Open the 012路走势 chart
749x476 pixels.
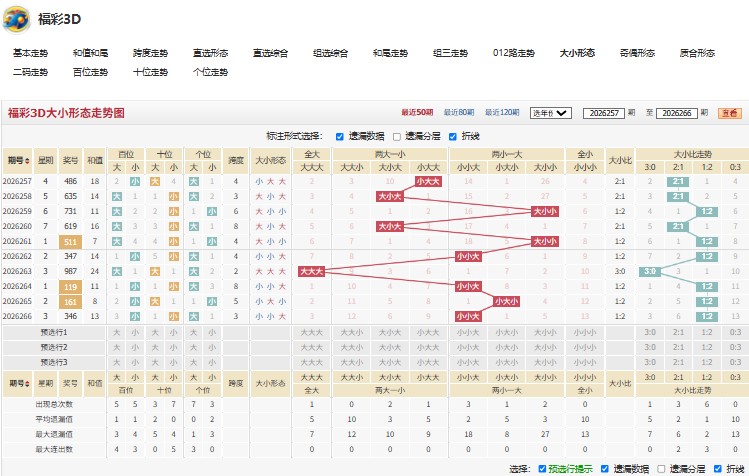[x=514, y=53]
